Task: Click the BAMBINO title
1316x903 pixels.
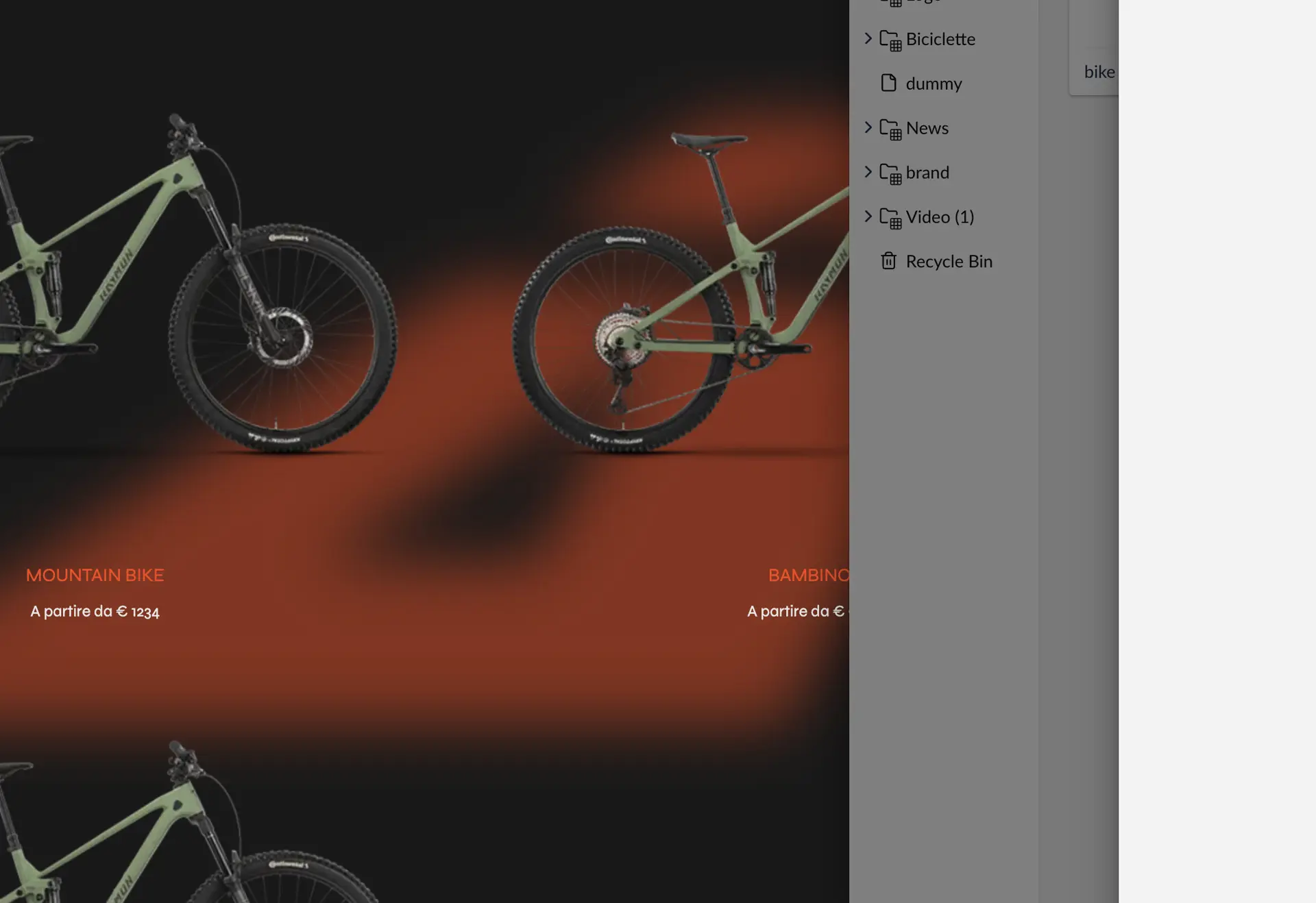Action: click(809, 576)
